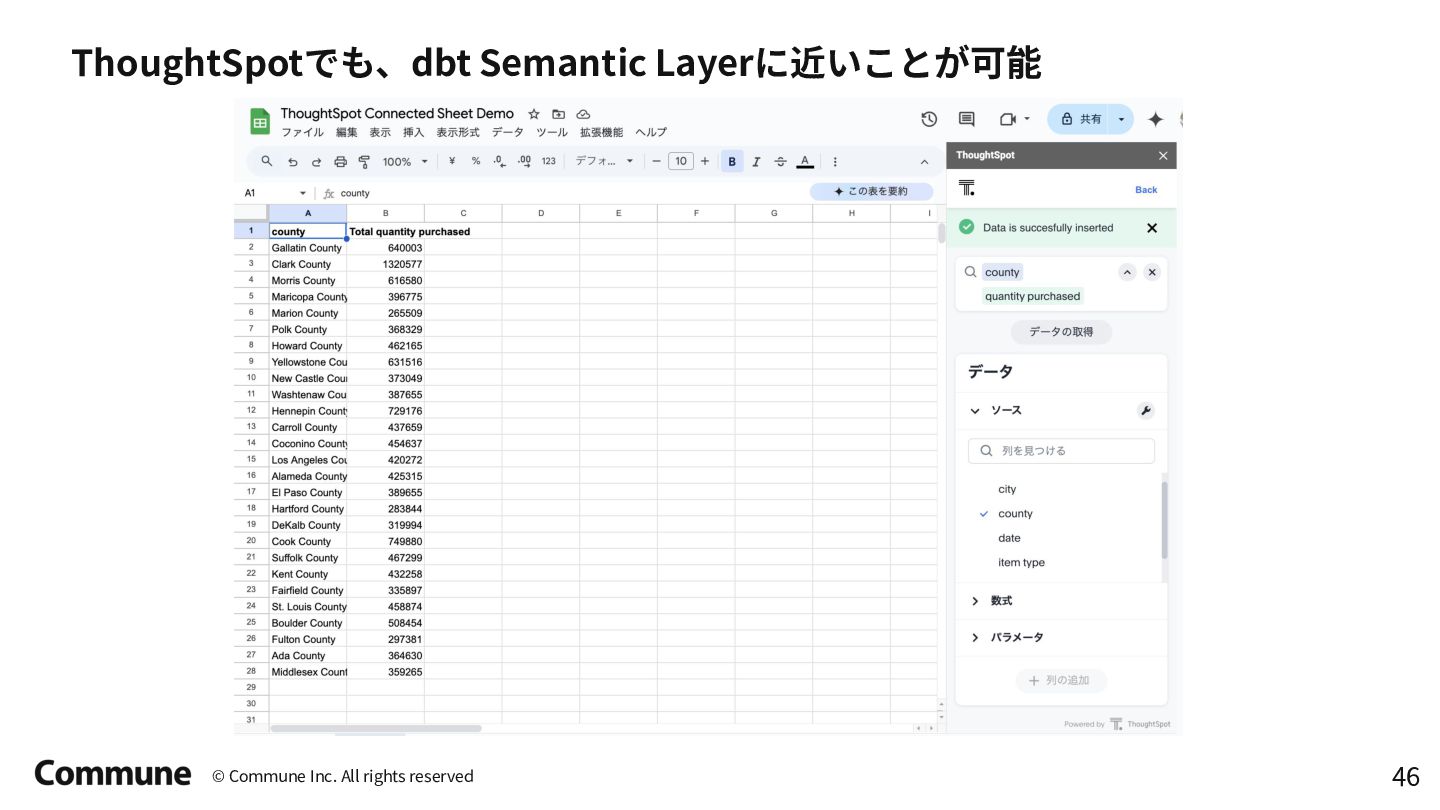Clear the ThoughtSpot search query
Viewport: 1440px width, 810px height.
(x=1152, y=272)
